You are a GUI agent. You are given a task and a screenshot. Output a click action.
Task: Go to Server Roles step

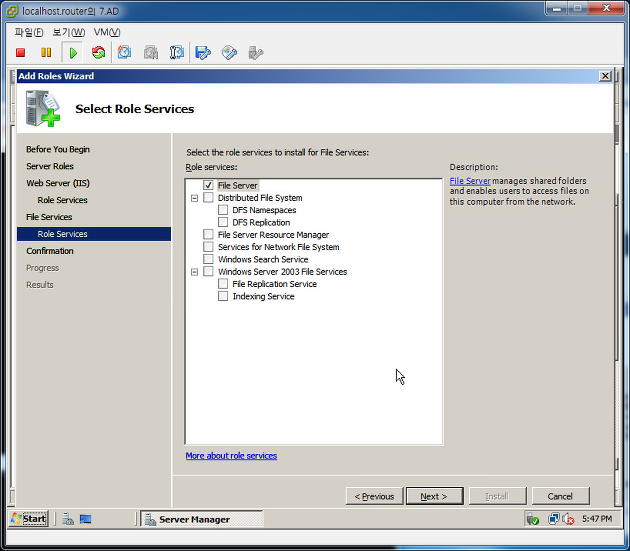(50, 166)
